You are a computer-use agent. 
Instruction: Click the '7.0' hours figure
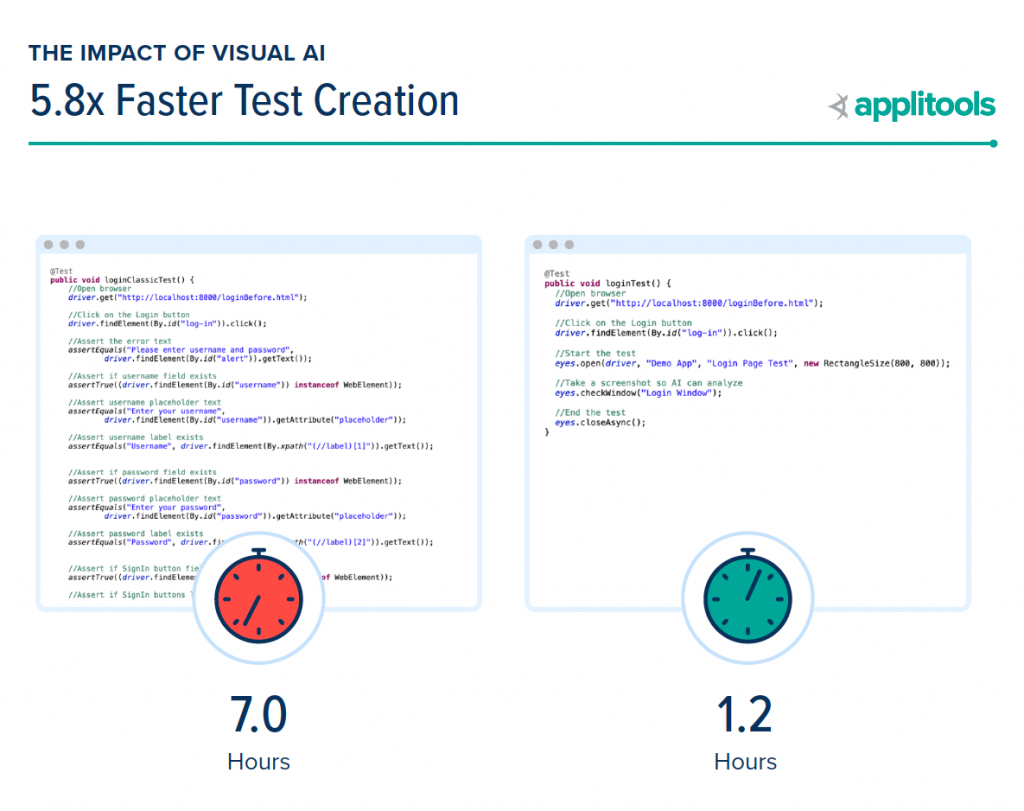(x=259, y=715)
